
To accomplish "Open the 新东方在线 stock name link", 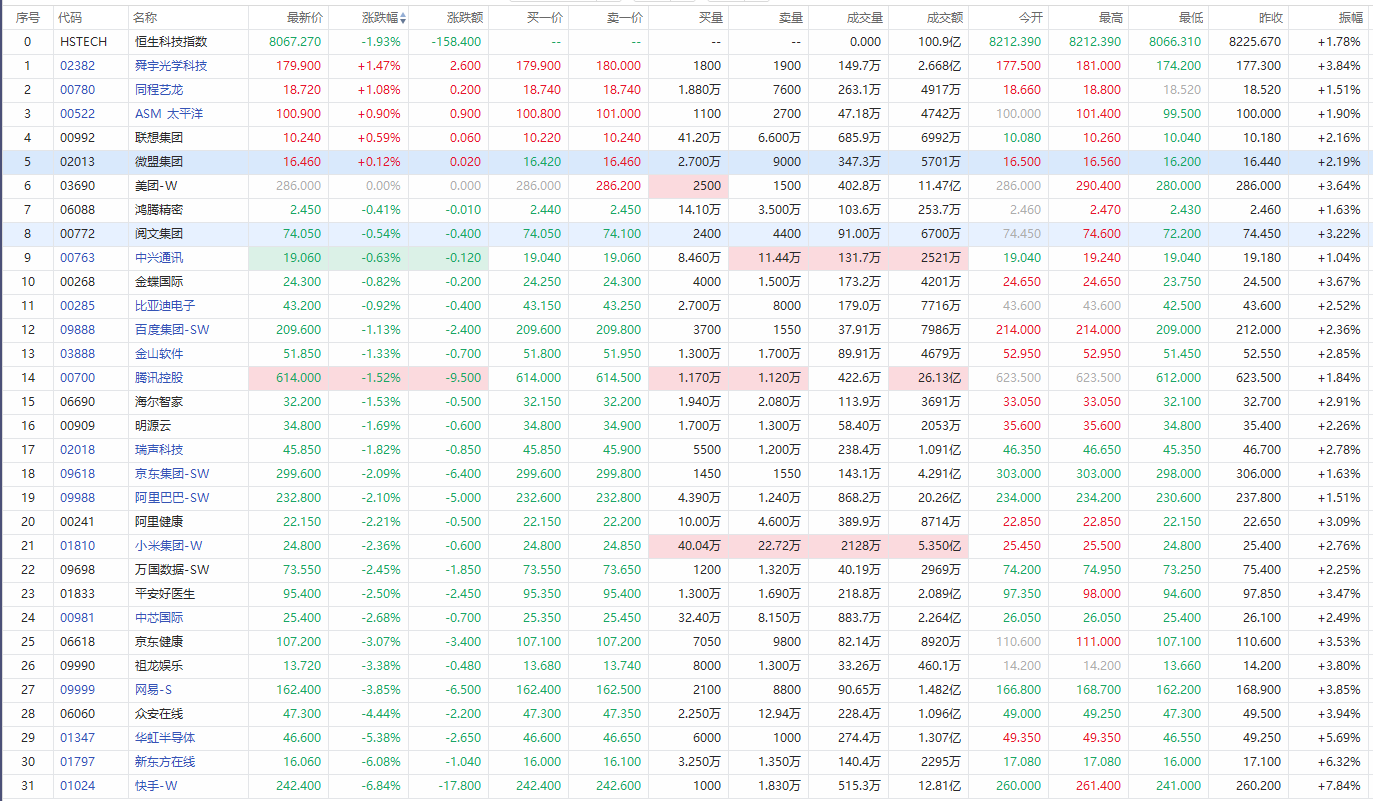I will click(x=165, y=762).
